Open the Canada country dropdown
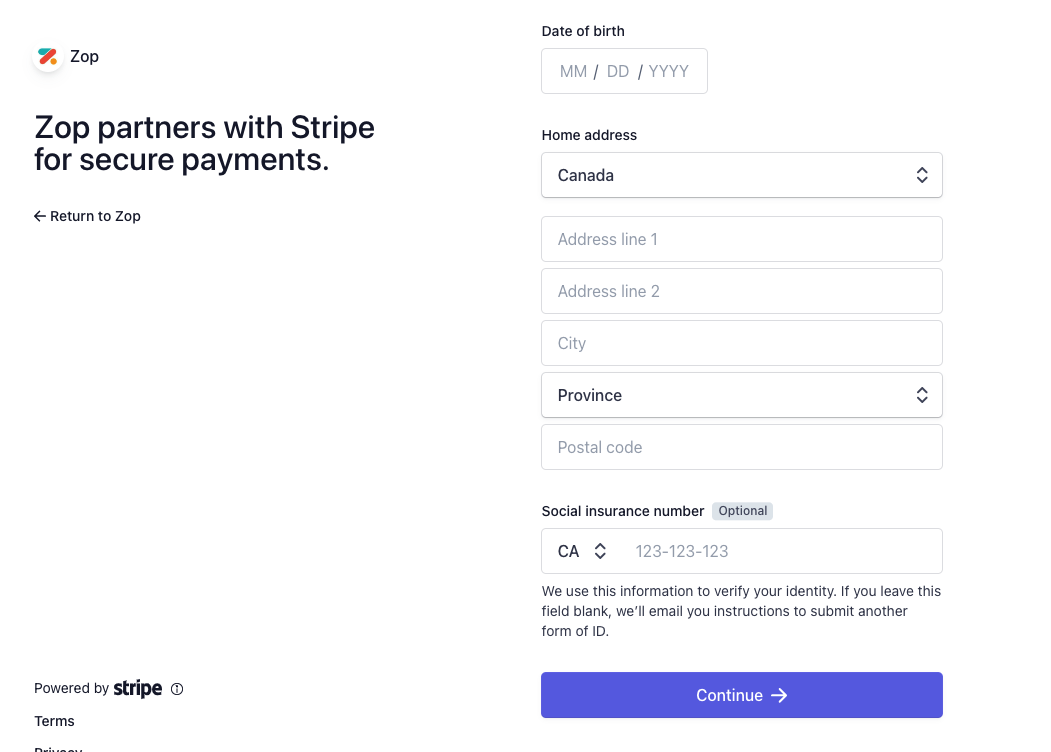 (x=742, y=175)
